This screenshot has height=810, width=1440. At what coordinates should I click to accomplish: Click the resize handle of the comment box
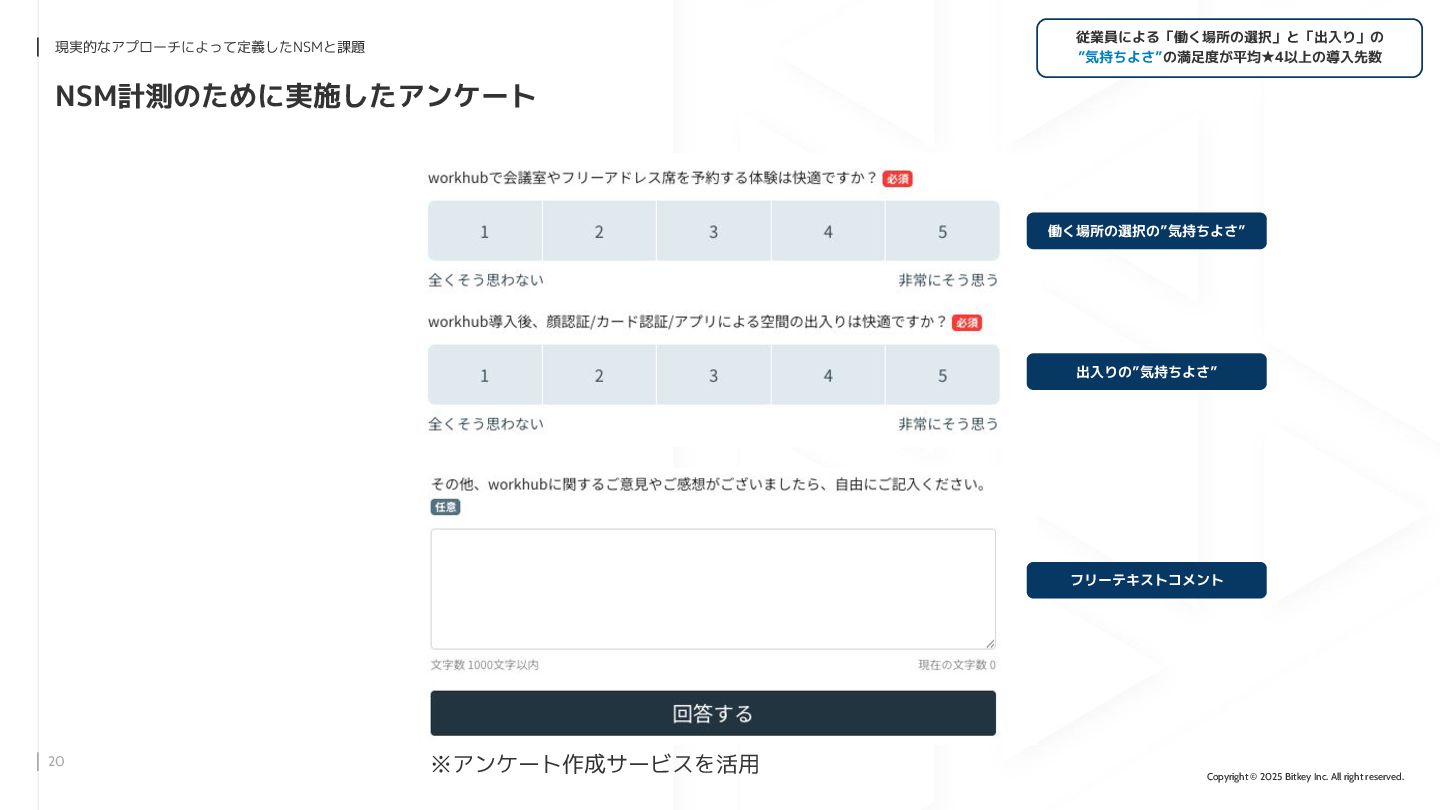pos(990,644)
